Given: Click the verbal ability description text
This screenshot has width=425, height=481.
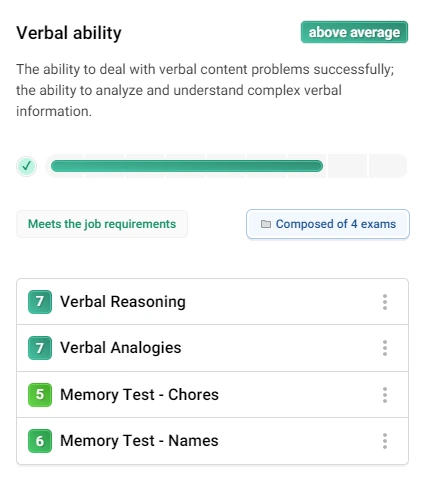Looking at the screenshot, I should point(205,90).
